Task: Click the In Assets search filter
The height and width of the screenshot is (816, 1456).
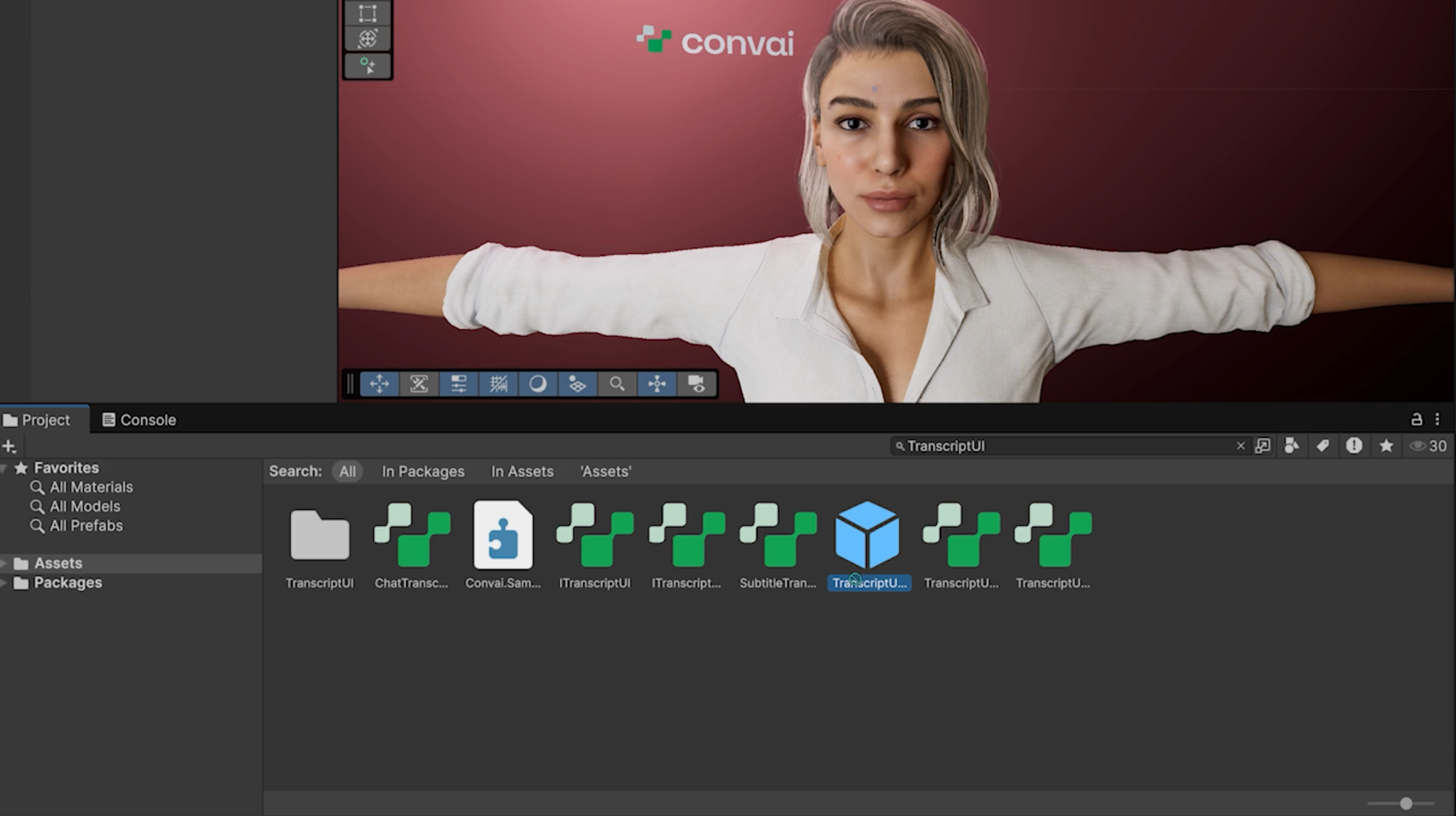Action: point(522,471)
